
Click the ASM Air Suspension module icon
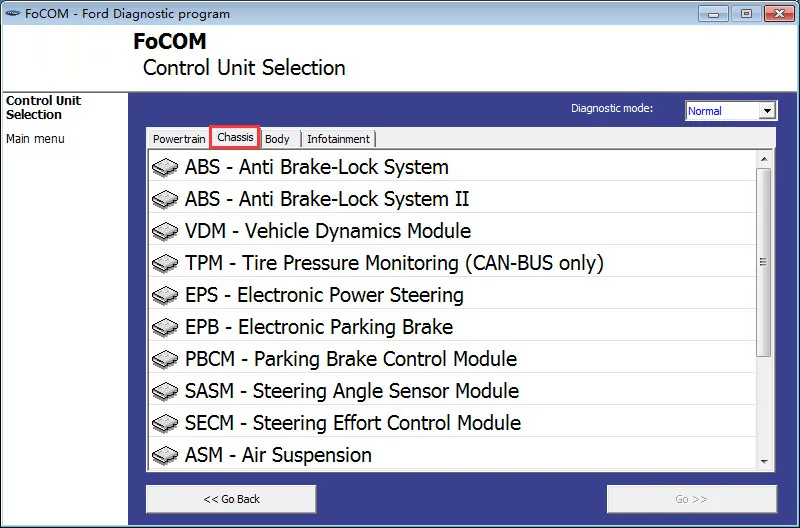pos(165,456)
